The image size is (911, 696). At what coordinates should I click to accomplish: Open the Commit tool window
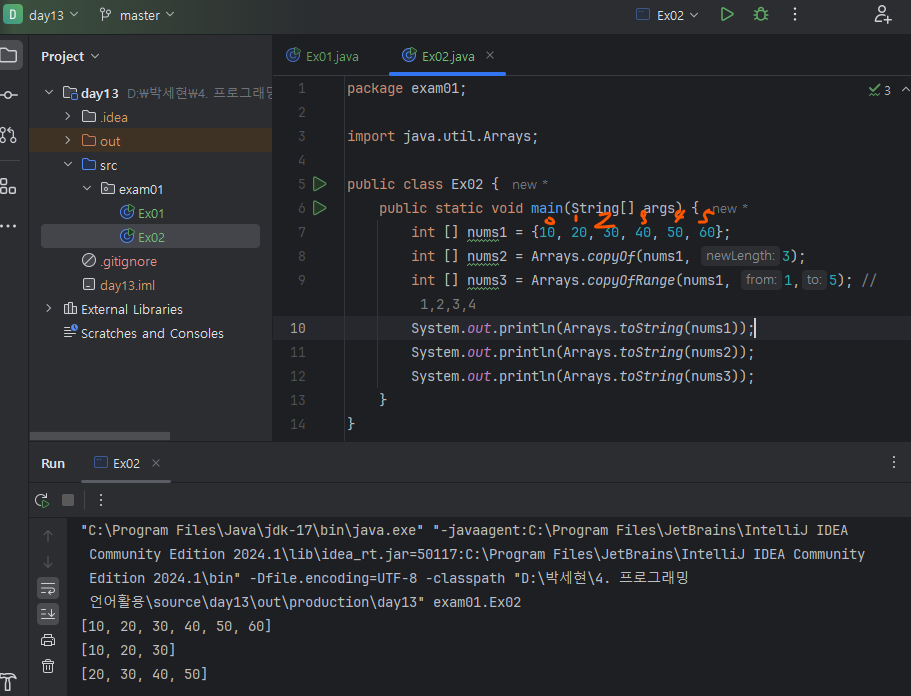[x=9, y=95]
